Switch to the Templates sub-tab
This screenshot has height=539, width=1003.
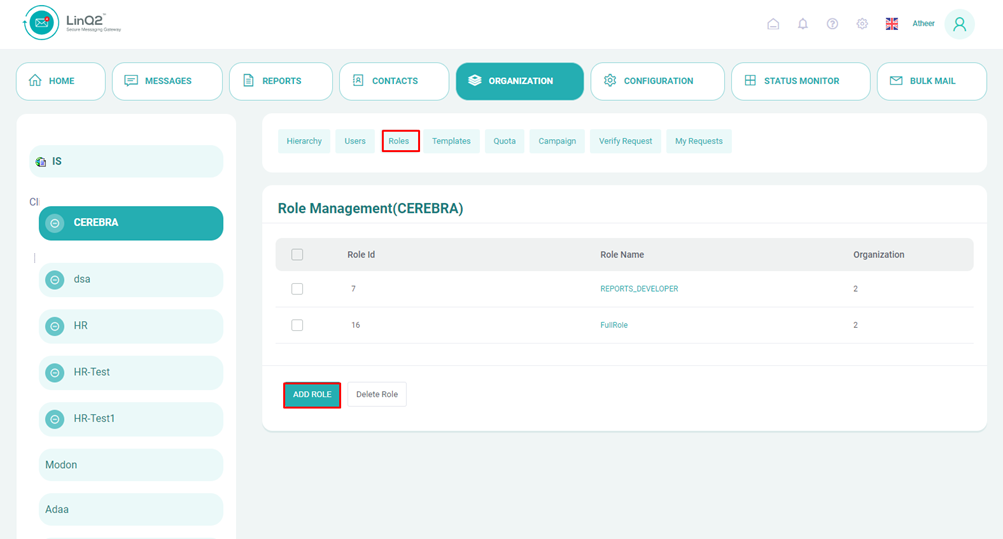click(x=451, y=141)
